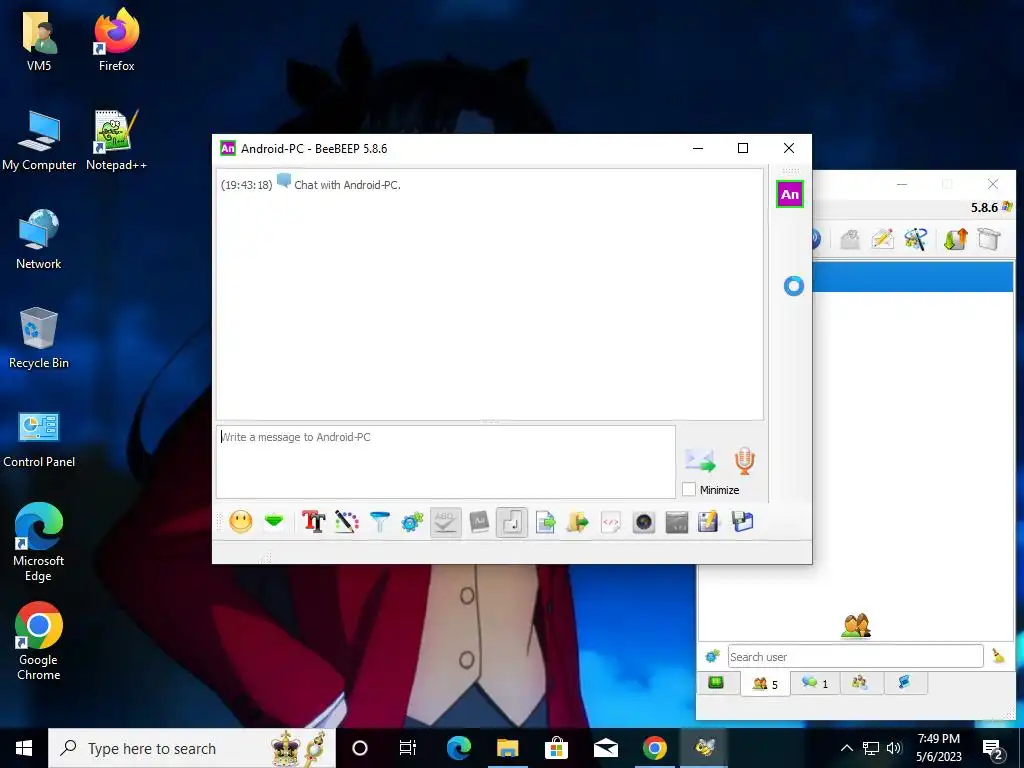Open the notification center with 2 alerts
1024x768 pixels.
tap(993, 749)
